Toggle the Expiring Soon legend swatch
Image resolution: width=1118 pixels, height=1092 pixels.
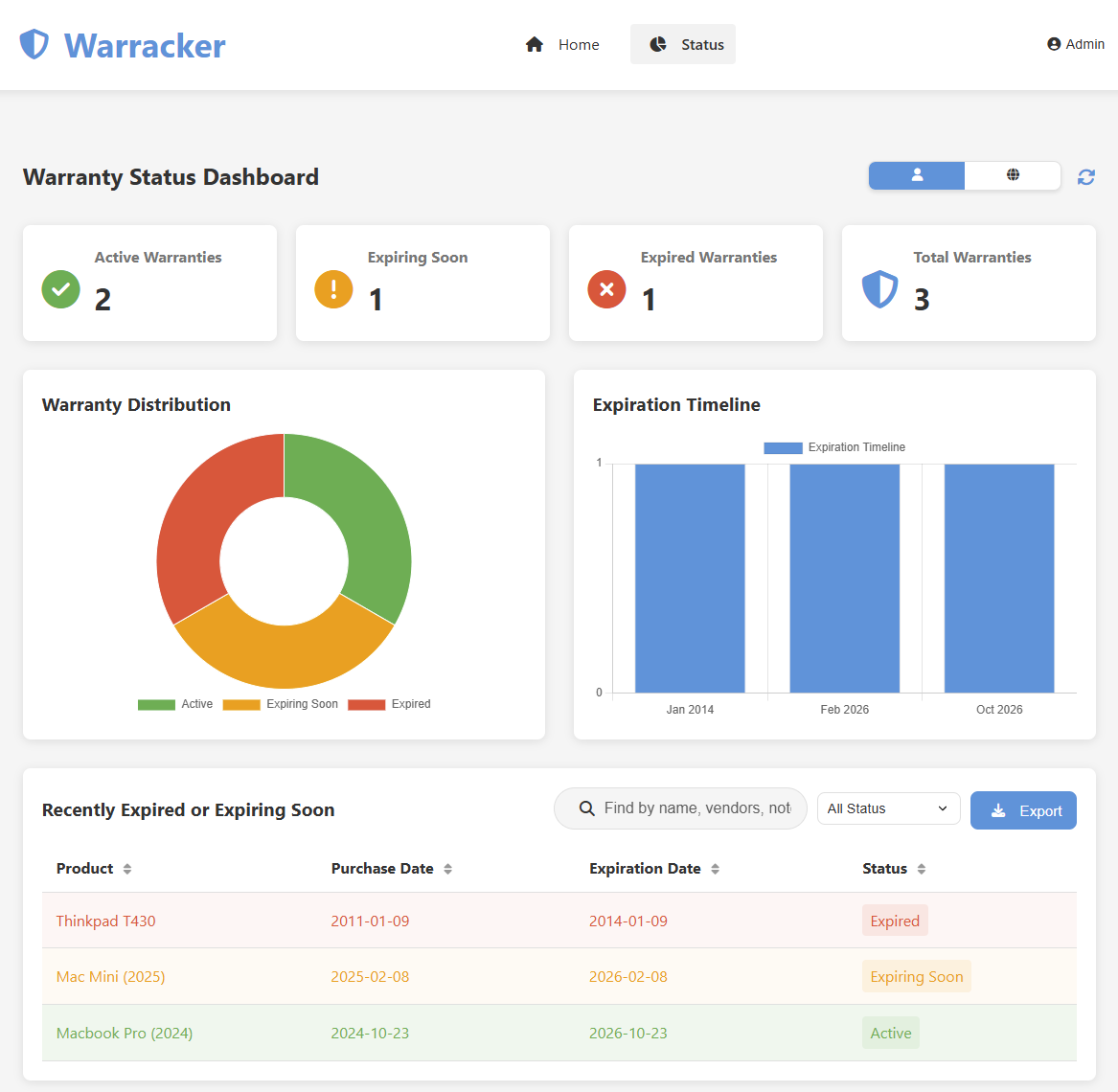pyautogui.click(x=241, y=704)
